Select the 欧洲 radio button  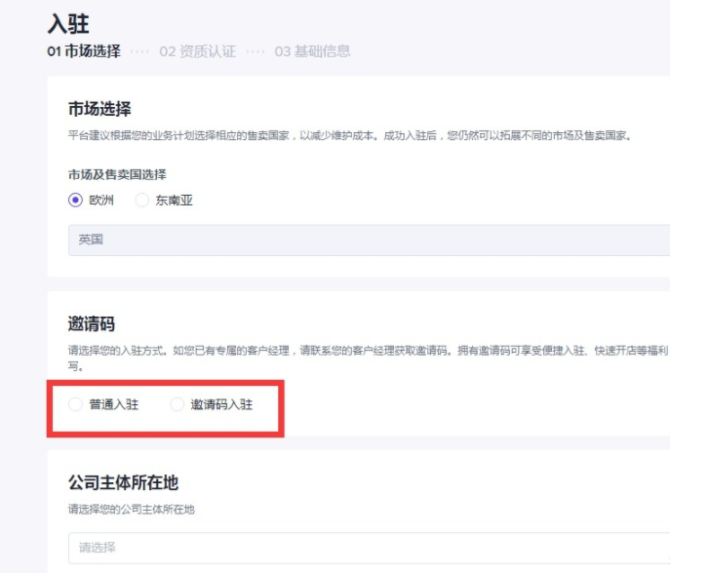pyautogui.click(x=75, y=200)
